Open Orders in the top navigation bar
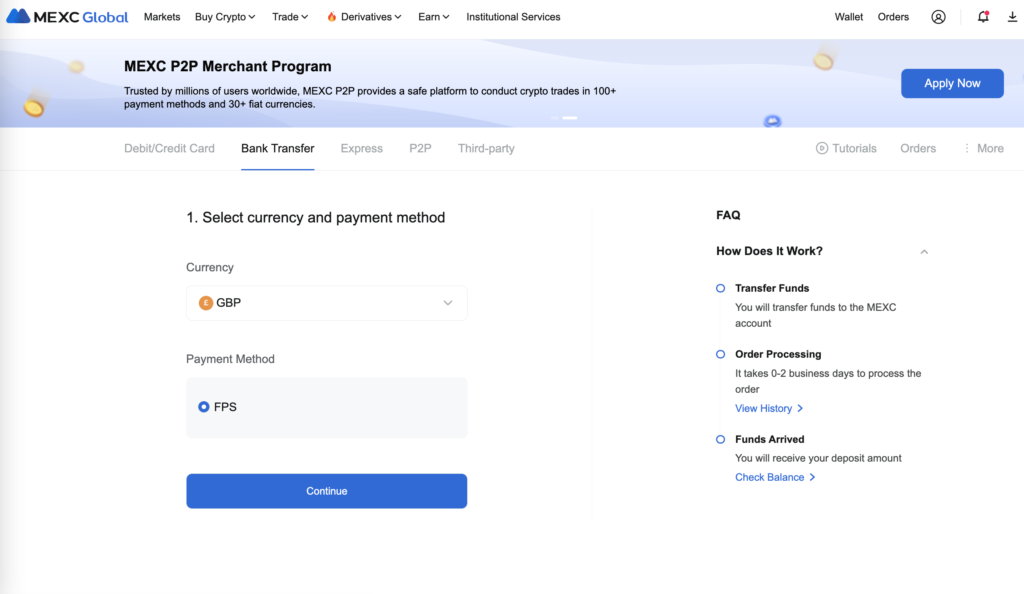 click(x=893, y=17)
